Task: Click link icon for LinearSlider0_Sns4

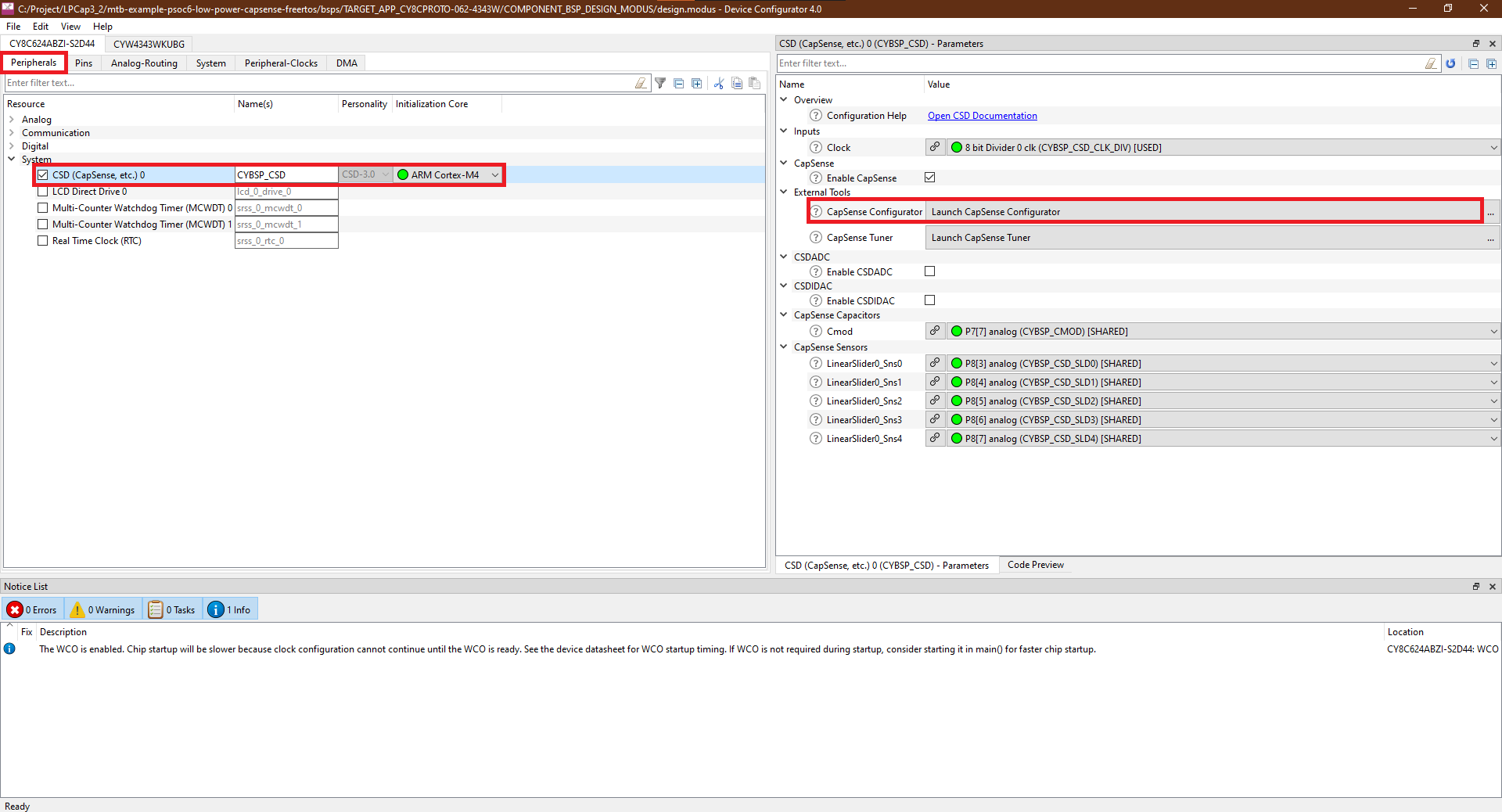Action: tap(935, 438)
